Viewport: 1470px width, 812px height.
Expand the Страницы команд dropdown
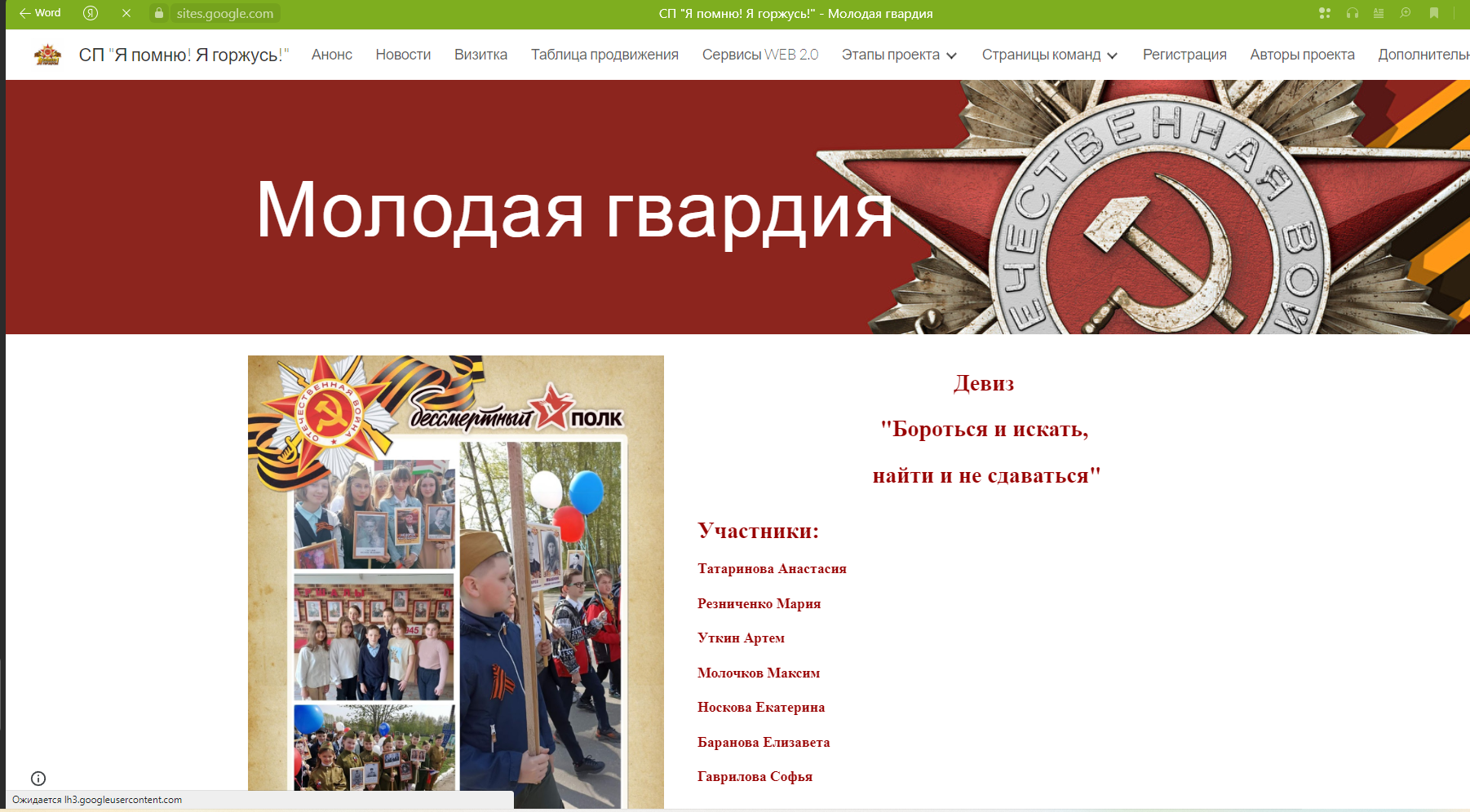tap(1049, 55)
